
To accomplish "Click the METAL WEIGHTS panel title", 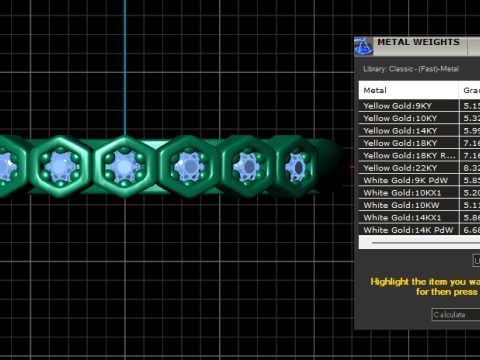I will pyautogui.click(x=418, y=42).
